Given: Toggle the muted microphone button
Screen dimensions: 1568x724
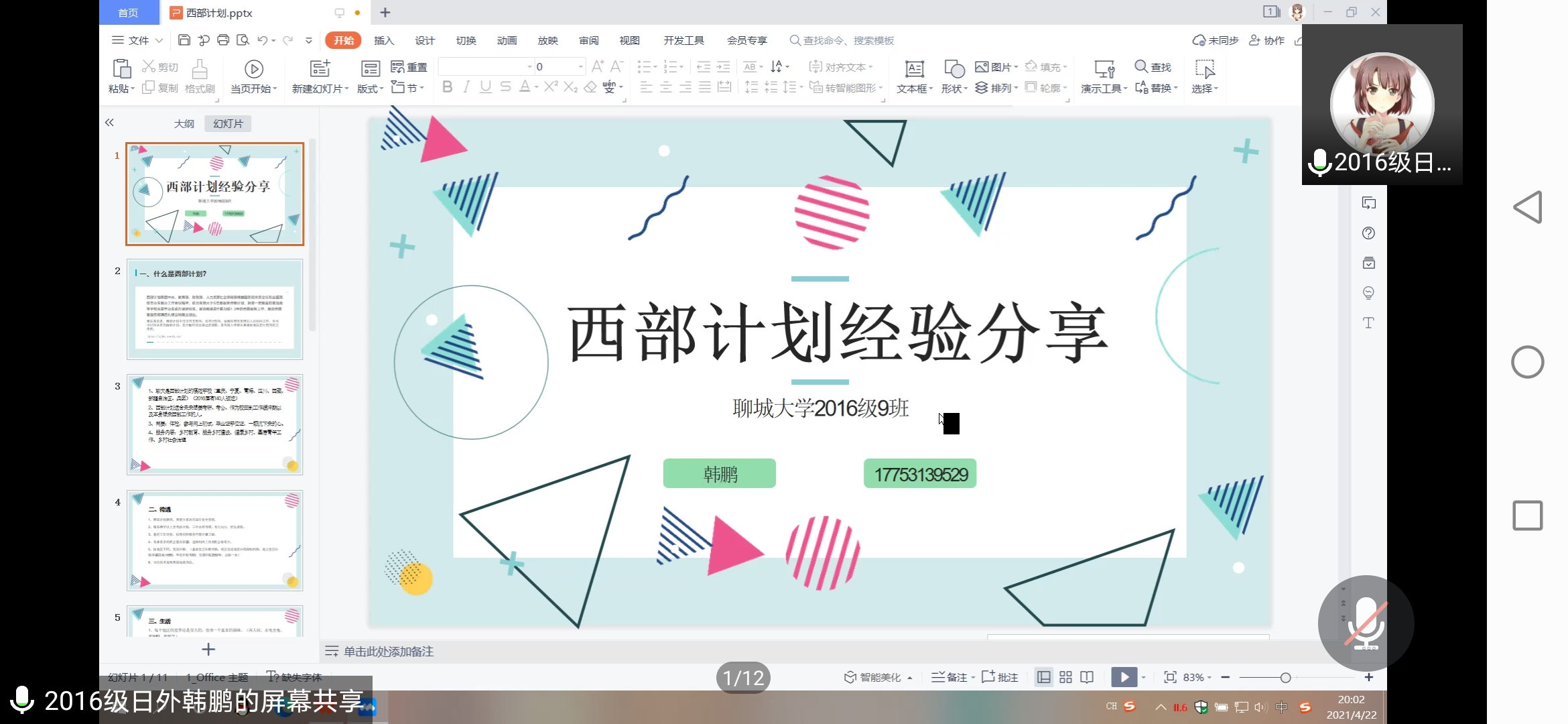Looking at the screenshot, I should pyautogui.click(x=1366, y=623).
